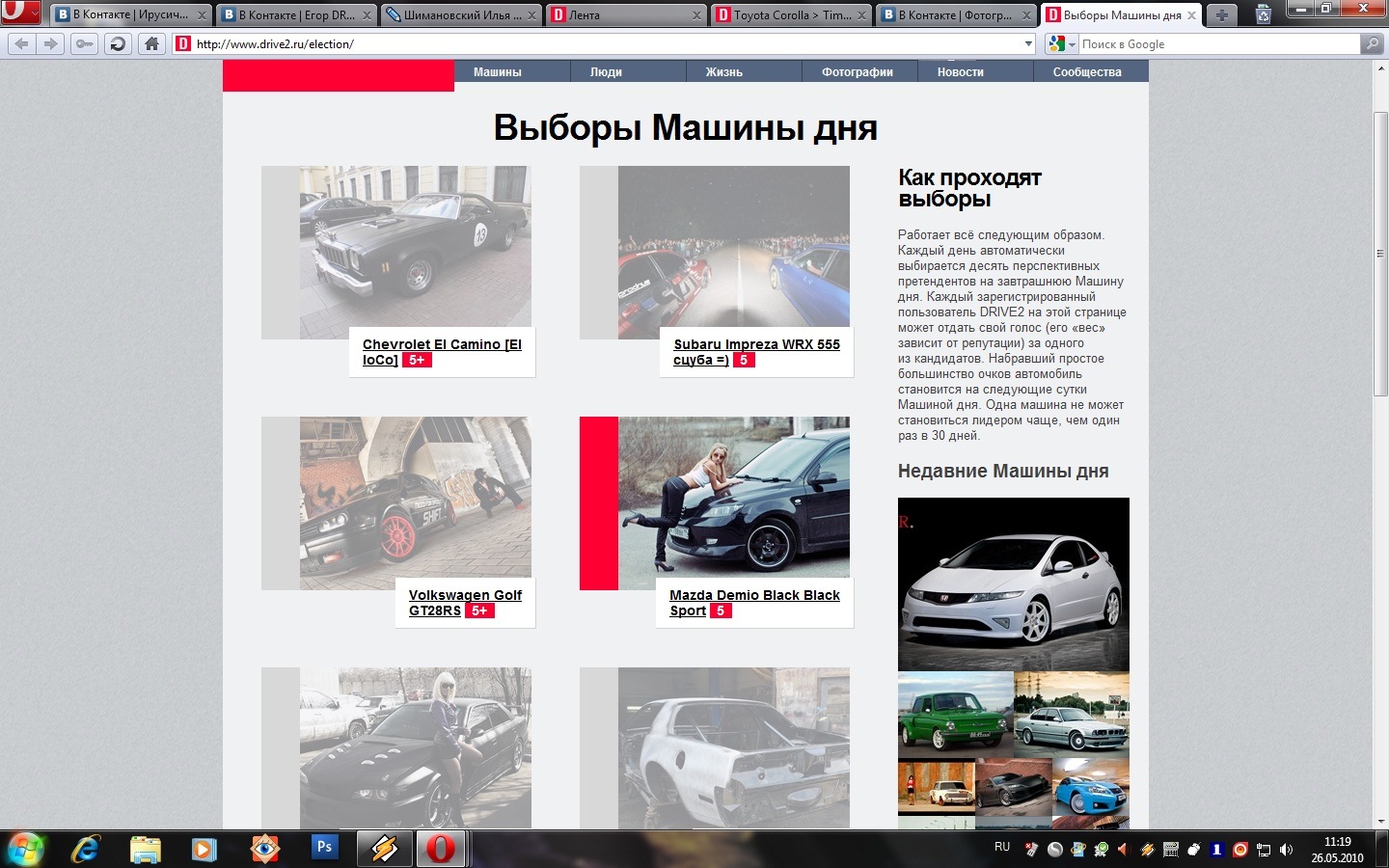Reload the current page
Image resolution: width=1389 pixels, height=868 pixels.
pyautogui.click(x=118, y=43)
